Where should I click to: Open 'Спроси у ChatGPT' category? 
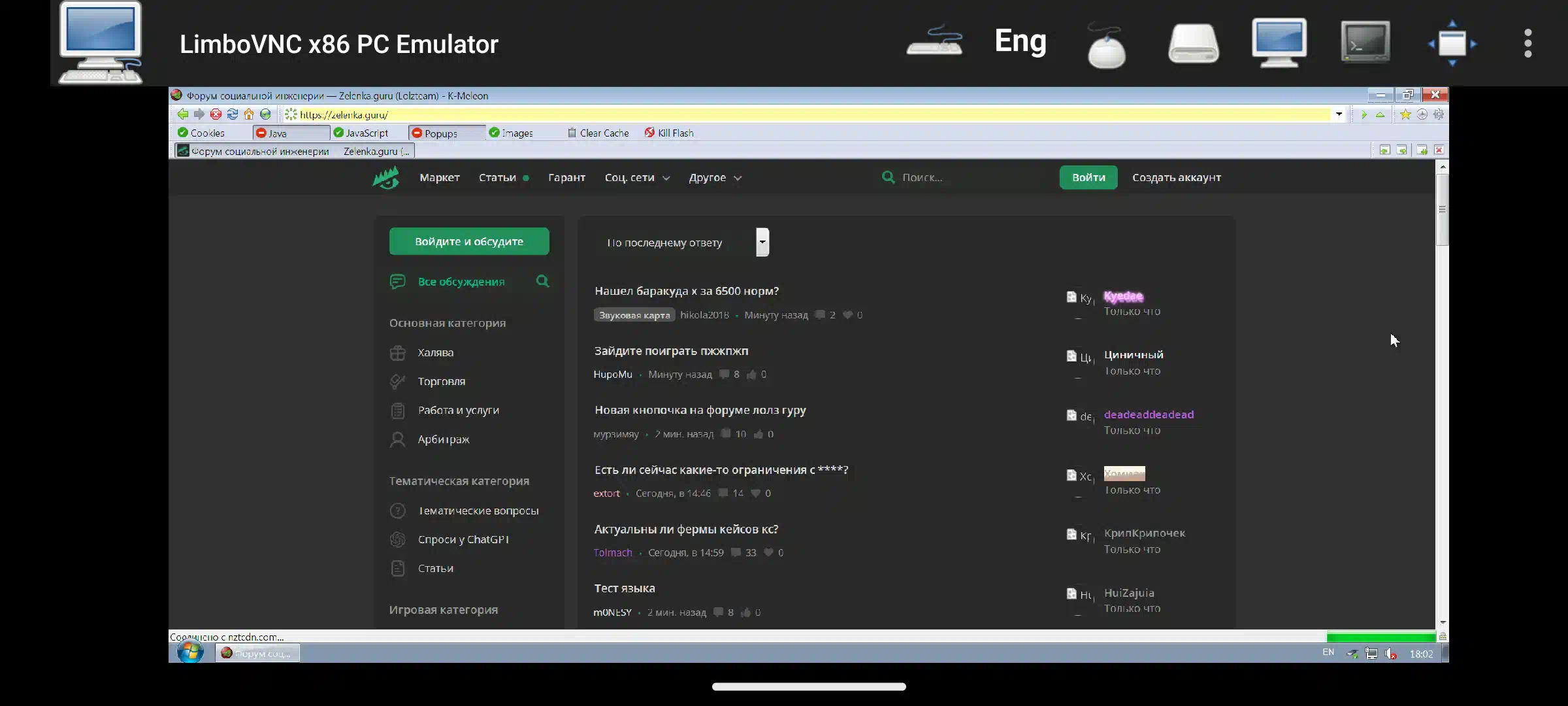[x=463, y=539]
